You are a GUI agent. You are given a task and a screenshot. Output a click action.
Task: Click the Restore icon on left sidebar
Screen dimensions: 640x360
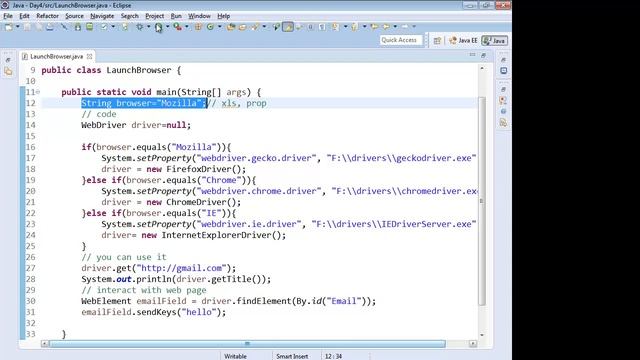pos(8,60)
